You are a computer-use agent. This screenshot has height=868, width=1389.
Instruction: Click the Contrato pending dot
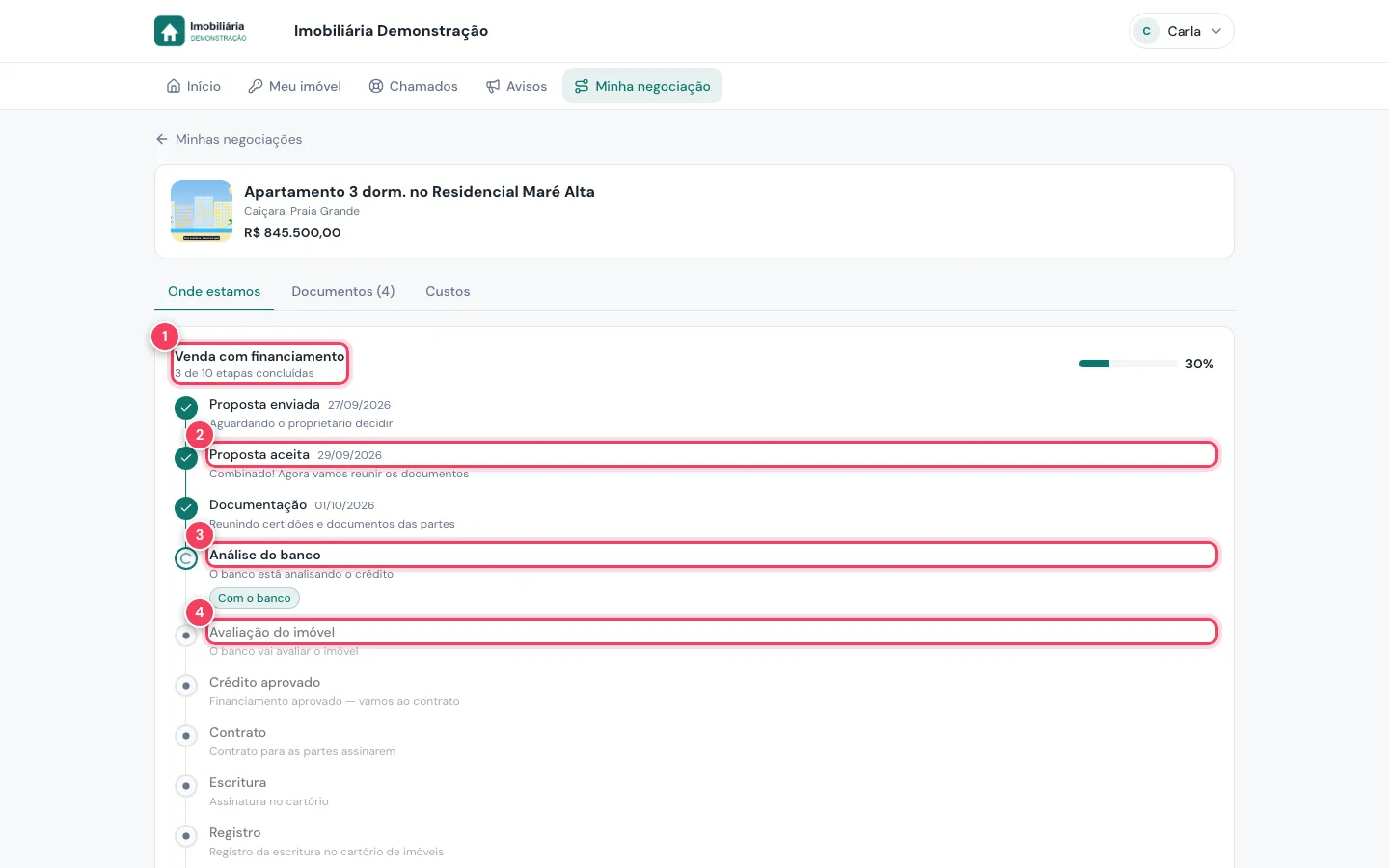tap(186, 735)
